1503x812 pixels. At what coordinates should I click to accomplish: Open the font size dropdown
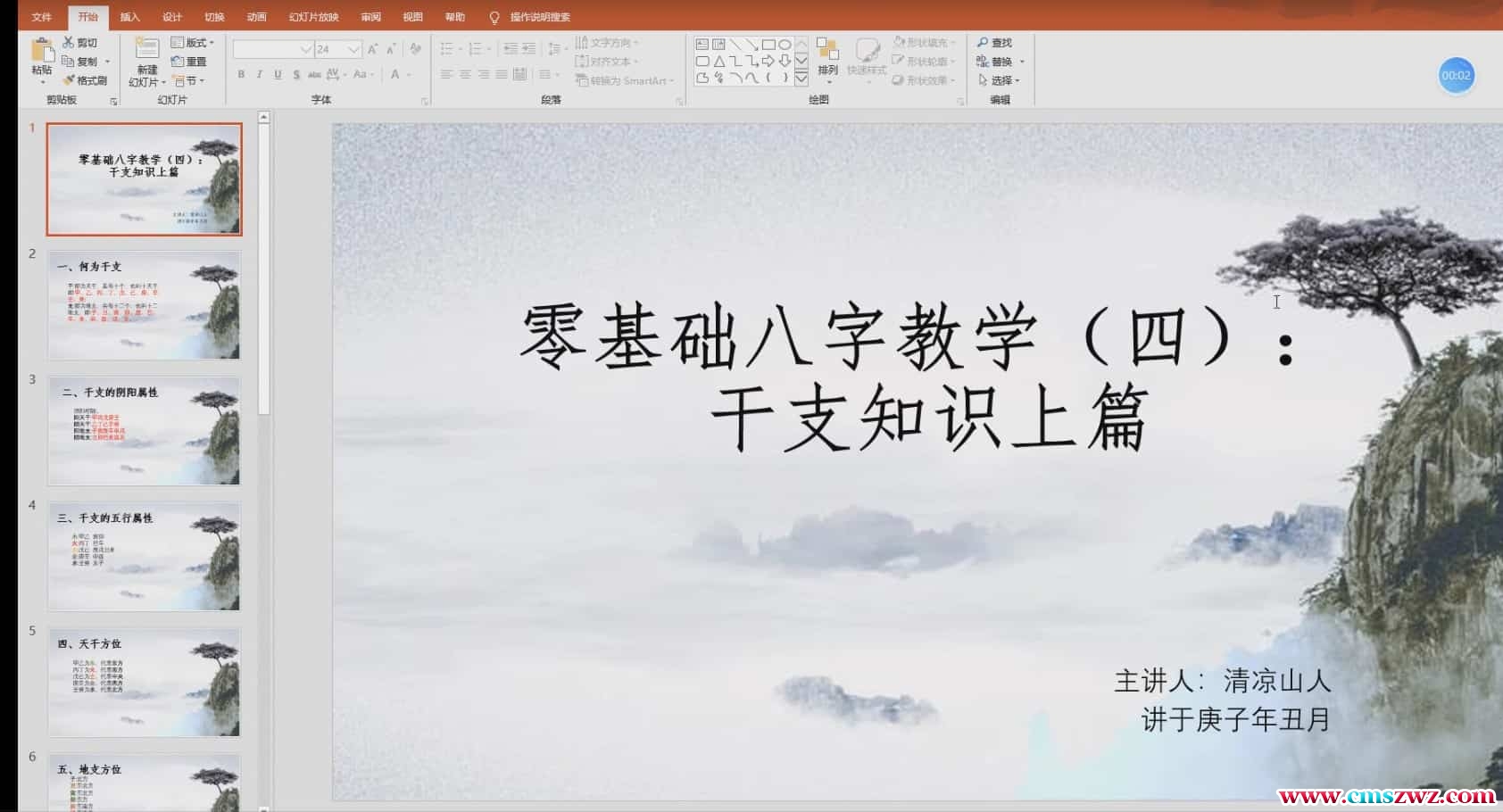(355, 49)
